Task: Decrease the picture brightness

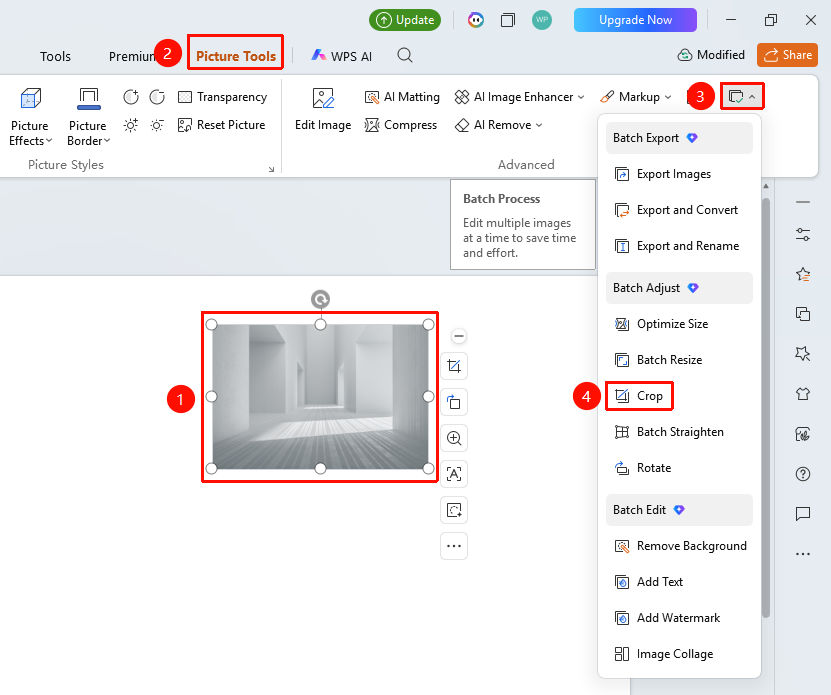Action: click(157, 125)
